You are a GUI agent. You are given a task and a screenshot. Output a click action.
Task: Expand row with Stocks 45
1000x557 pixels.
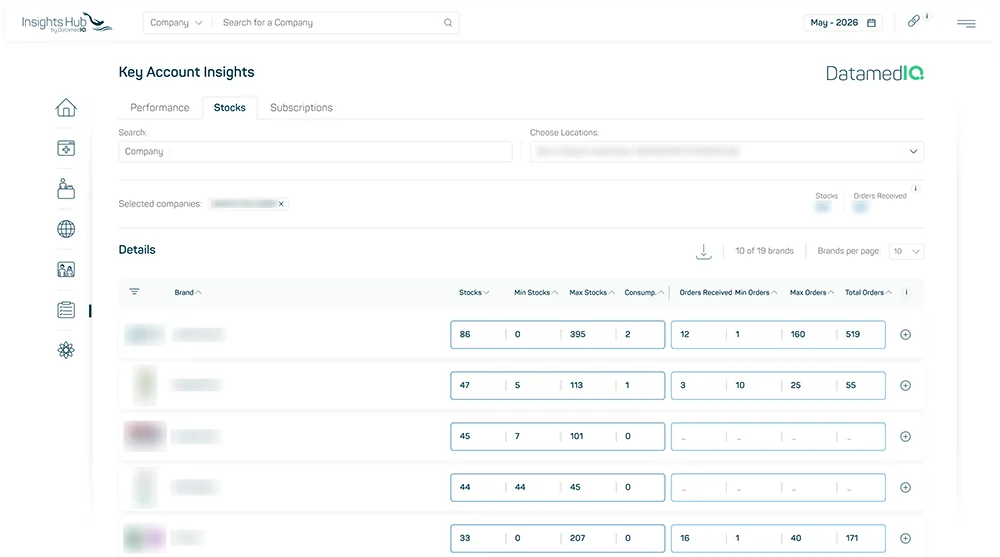pos(905,436)
